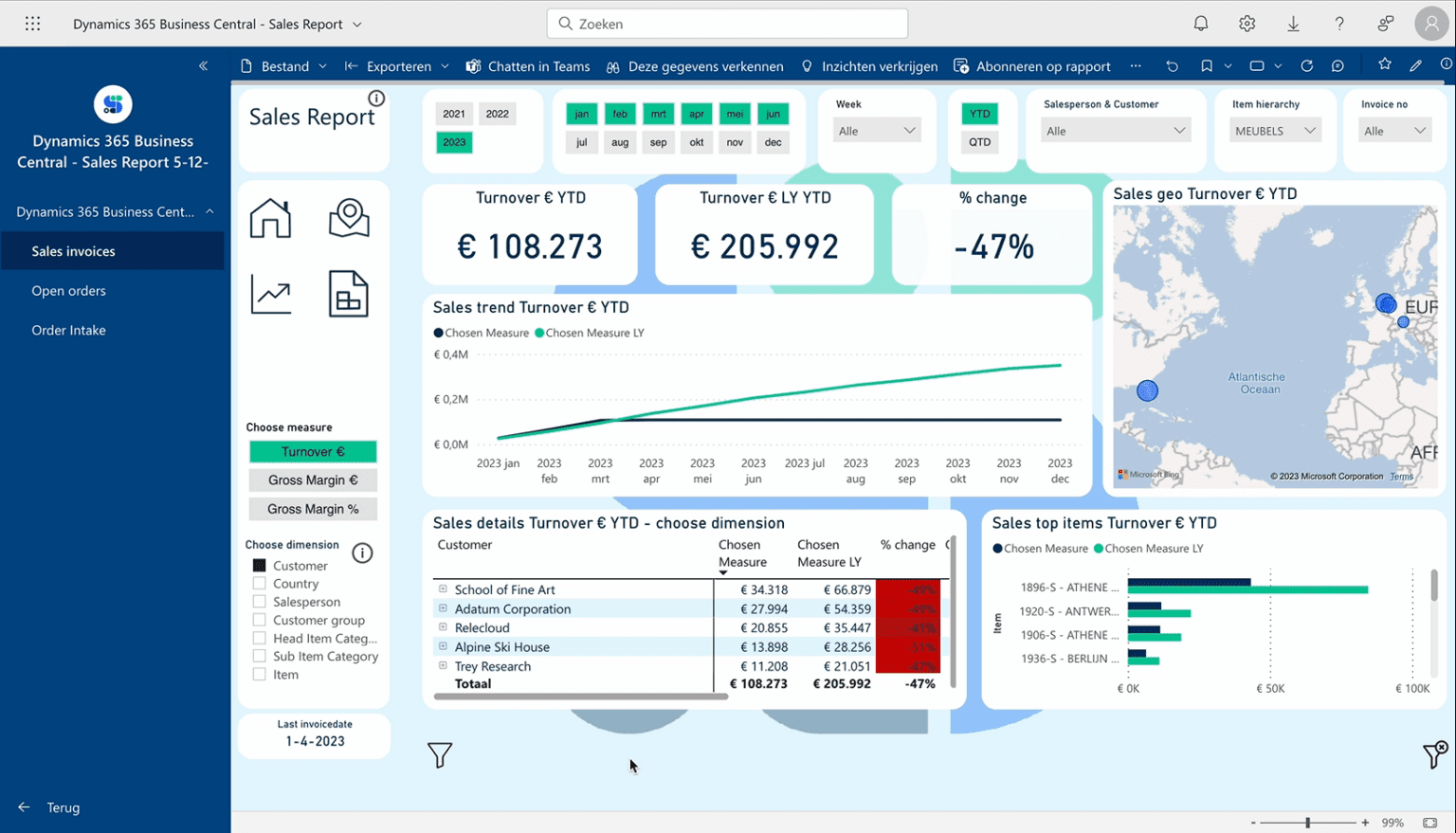The height and width of the screenshot is (833, 1456).
Task: Open the Week Alle dropdown
Action: (876, 129)
